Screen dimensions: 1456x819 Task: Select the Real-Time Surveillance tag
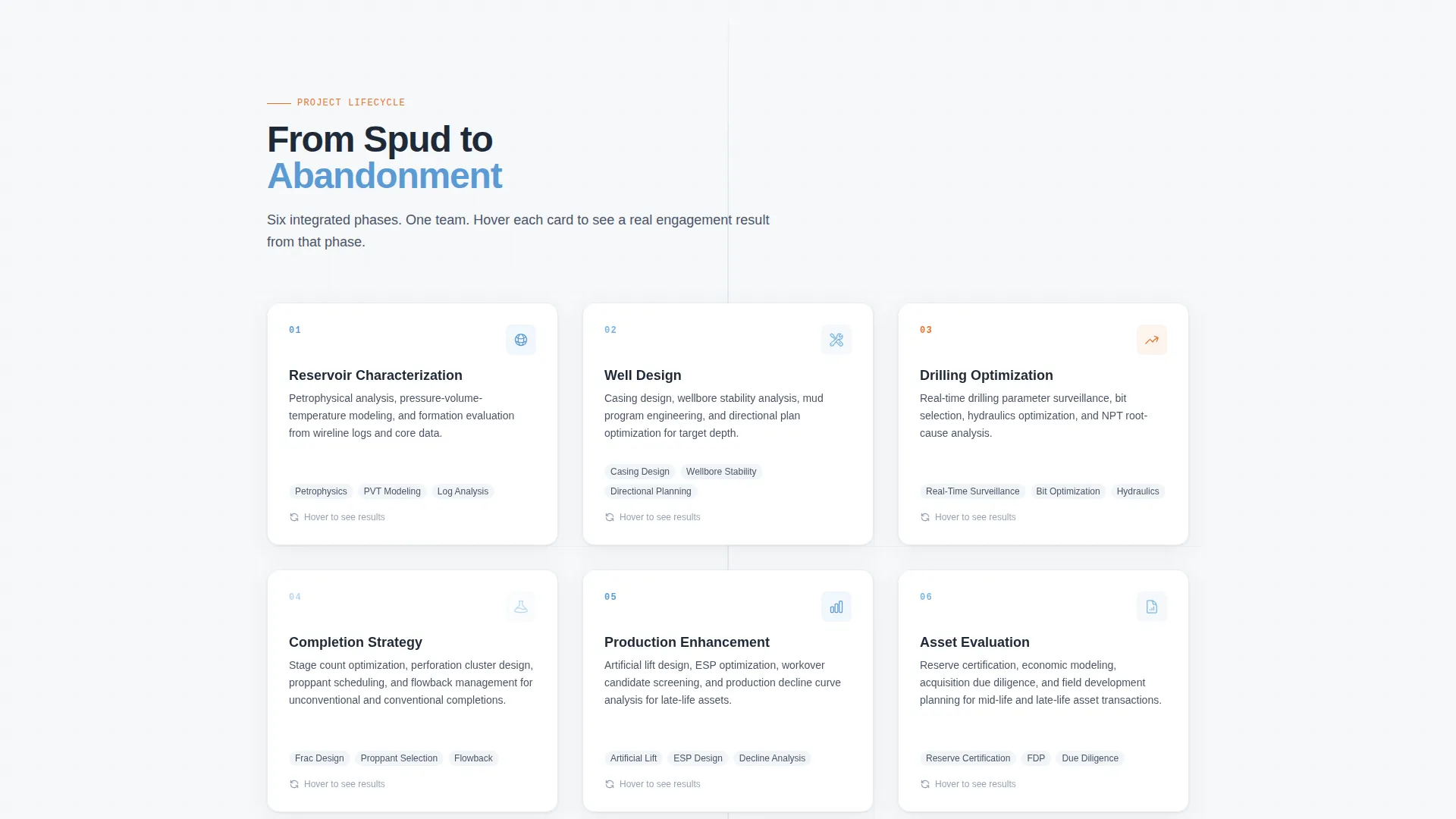[x=972, y=491]
